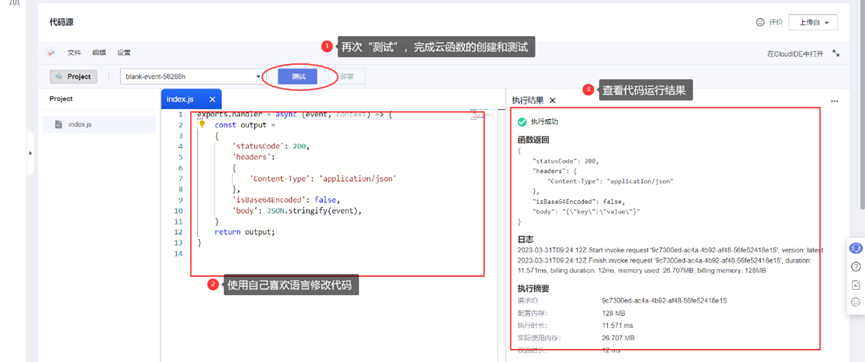Click line number 7 in the gutter

[180, 179]
